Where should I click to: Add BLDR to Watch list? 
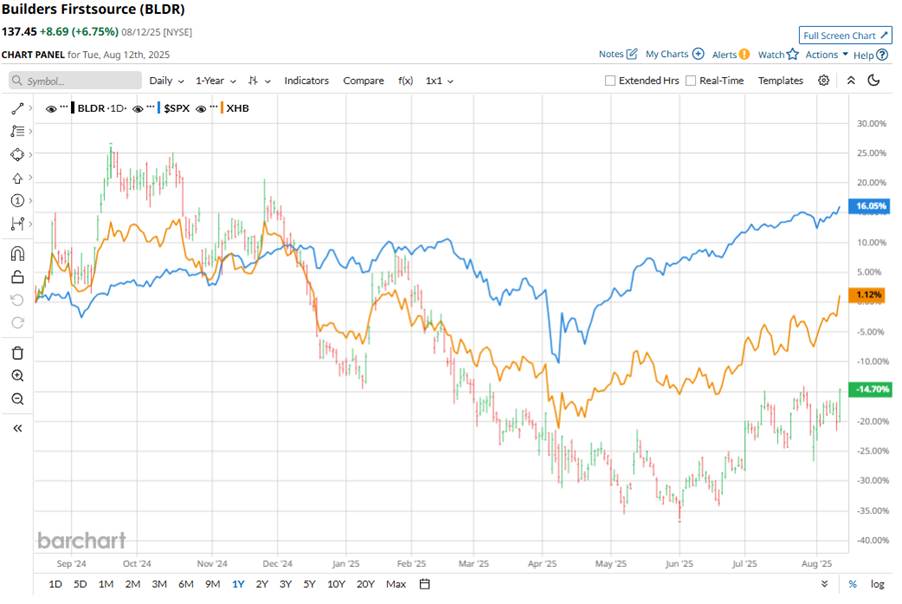[x=778, y=55]
